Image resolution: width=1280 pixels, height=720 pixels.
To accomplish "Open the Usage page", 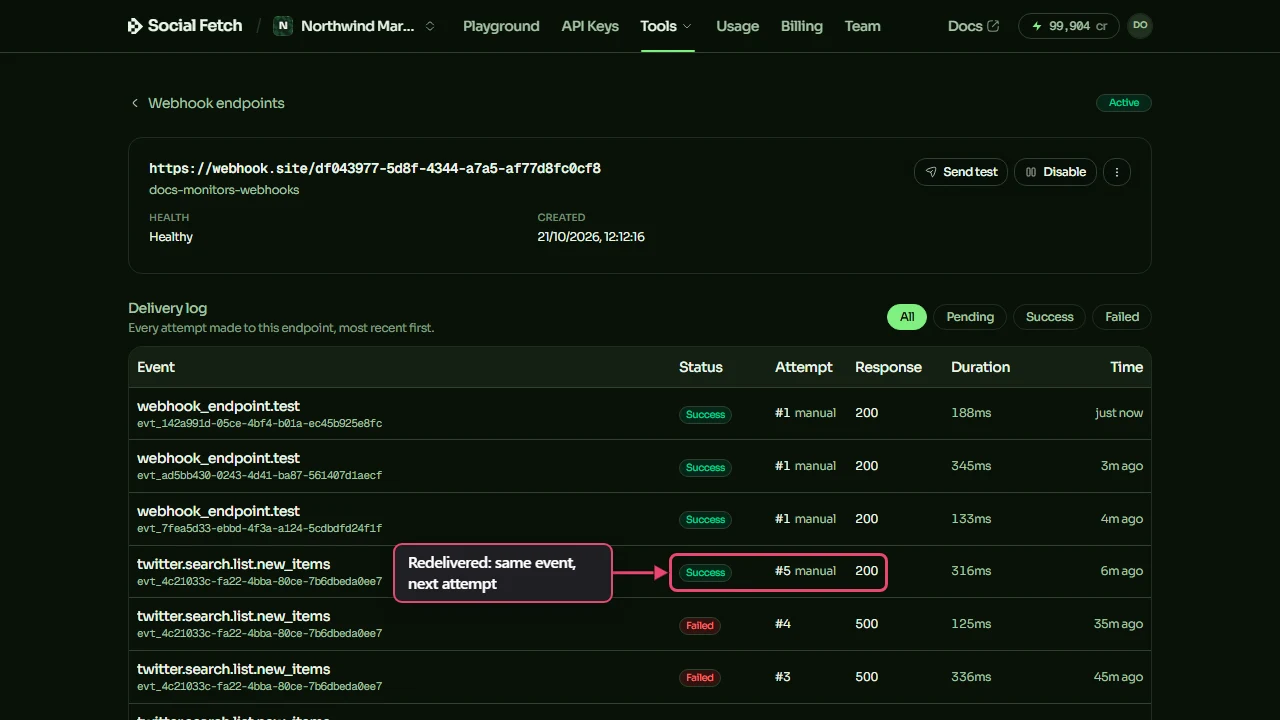I will 738,26.
